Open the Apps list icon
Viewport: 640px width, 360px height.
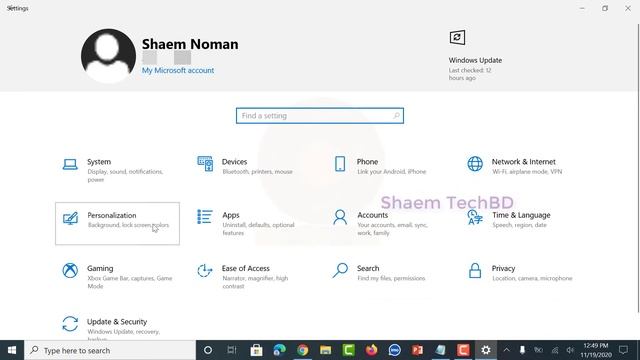click(x=205, y=217)
